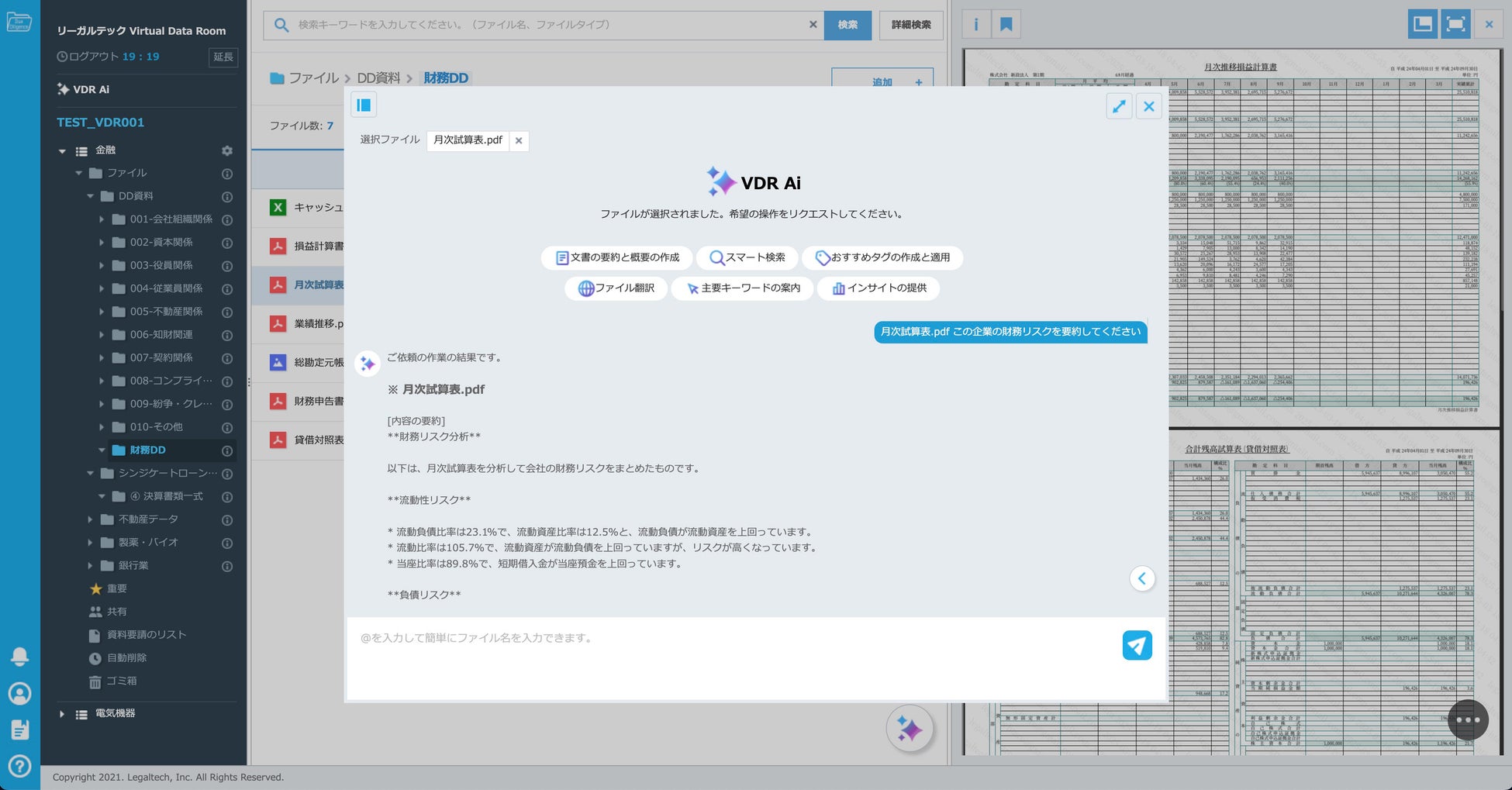The width and height of the screenshot is (1512, 790).
Task: Select the 貸借対照表 file row
Action: click(299, 440)
